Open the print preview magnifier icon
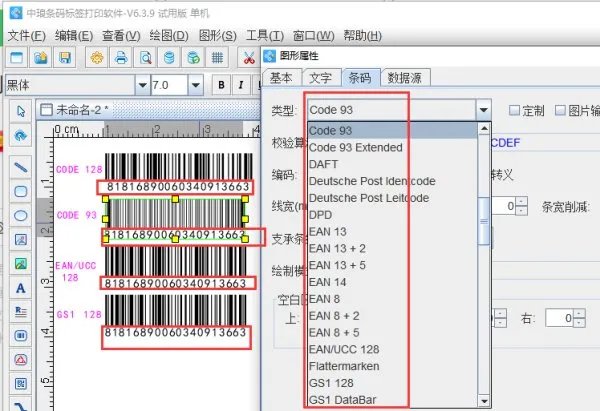Screen dimensions: 600x411 click(x=145, y=59)
